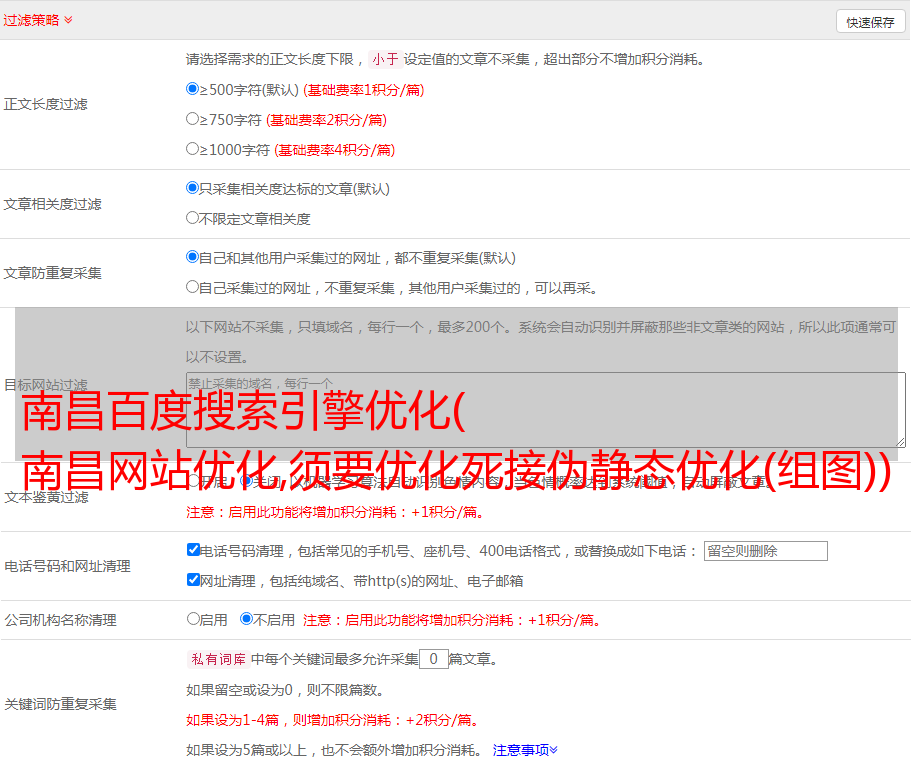
Task: Expand the 过滤策略 section chevron
Action: (x=68, y=20)
